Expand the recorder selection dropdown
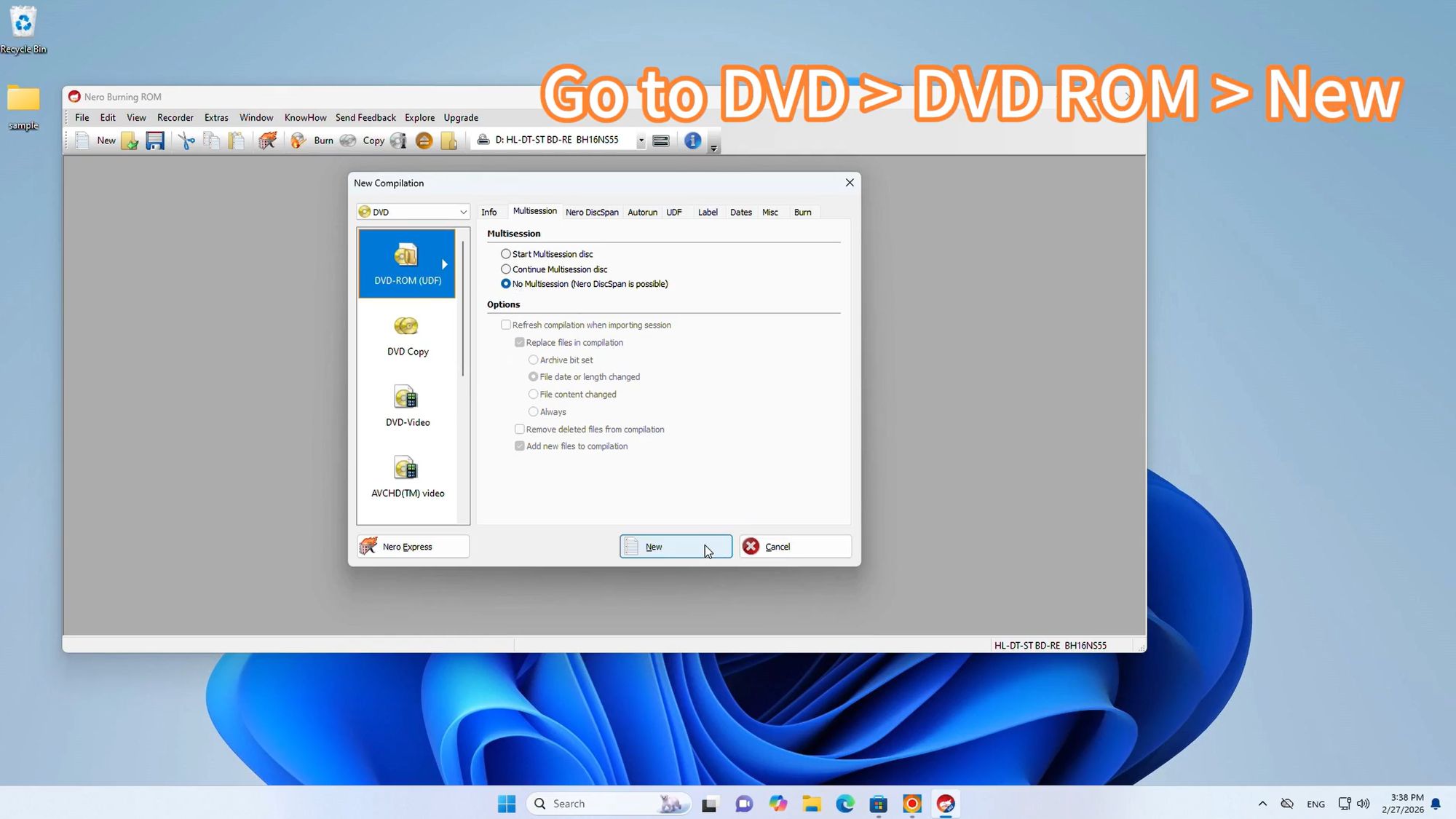The height and width of the screenshot is (819, 1456). click(640, 140)
